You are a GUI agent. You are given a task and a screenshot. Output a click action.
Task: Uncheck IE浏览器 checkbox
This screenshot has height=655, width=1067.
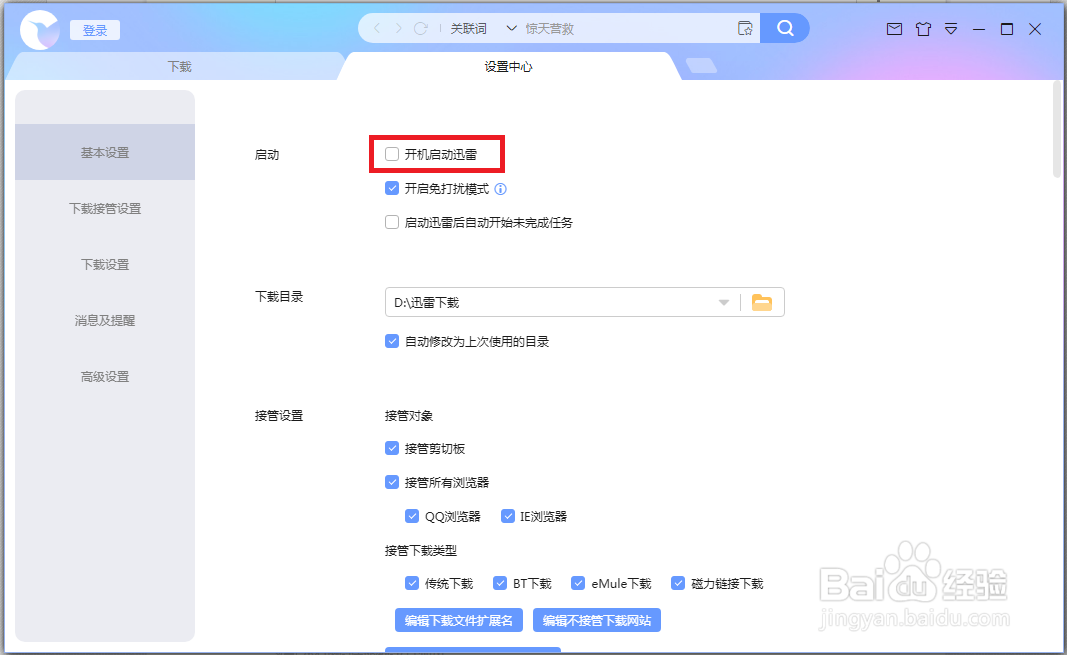(x=508, y=516)
